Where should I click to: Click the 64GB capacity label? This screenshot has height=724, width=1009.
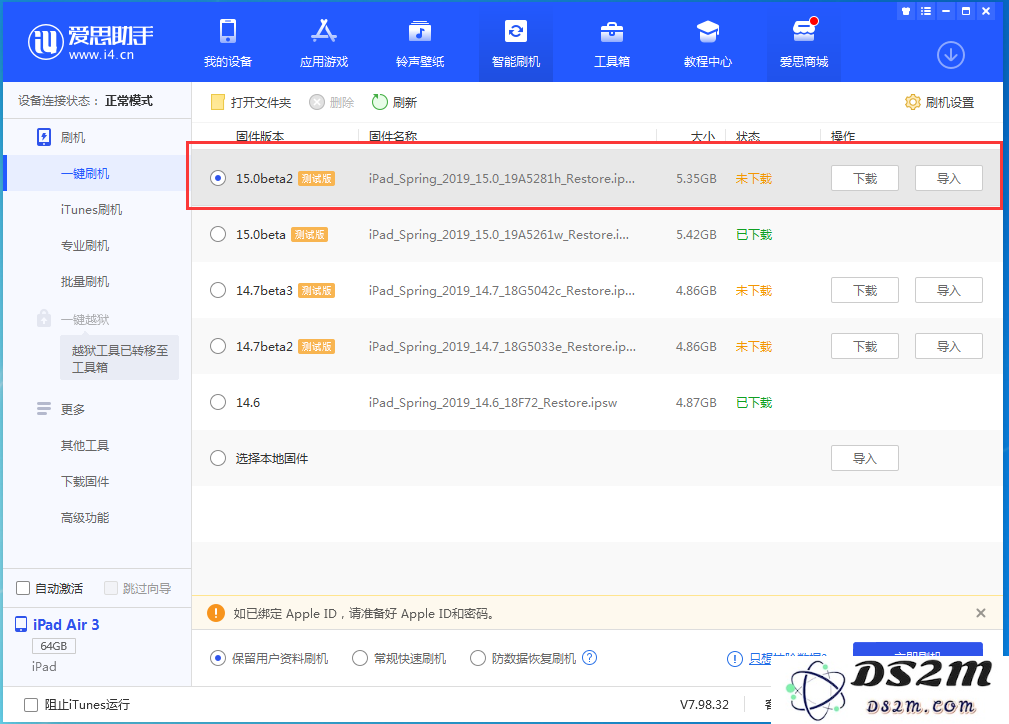click(54, 645)
